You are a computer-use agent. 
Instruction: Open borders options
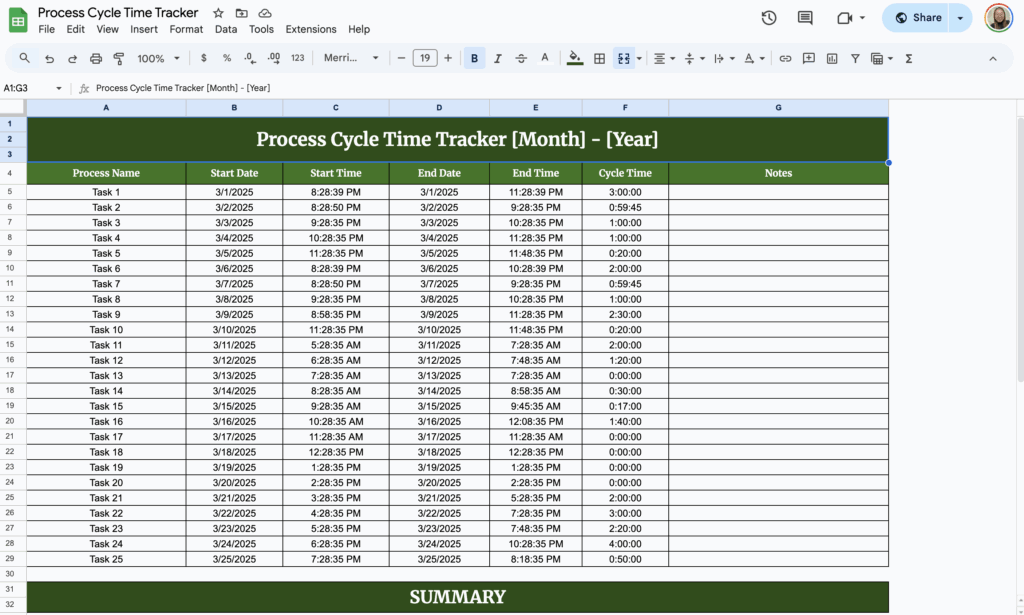[598, 58]
